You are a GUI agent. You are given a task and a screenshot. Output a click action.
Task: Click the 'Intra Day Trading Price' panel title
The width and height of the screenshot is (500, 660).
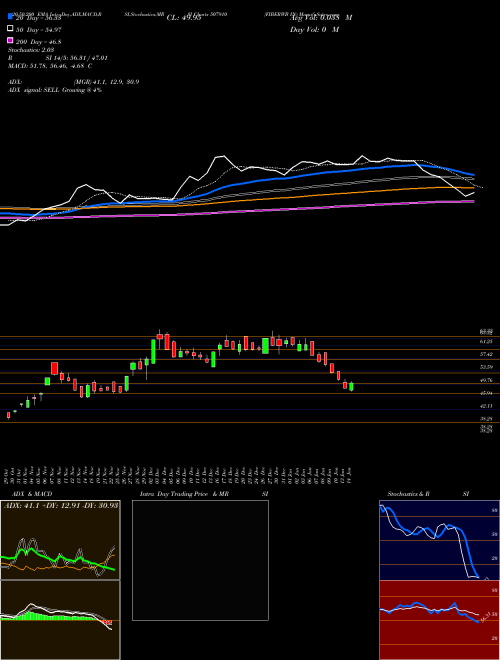tap(174, 494)
